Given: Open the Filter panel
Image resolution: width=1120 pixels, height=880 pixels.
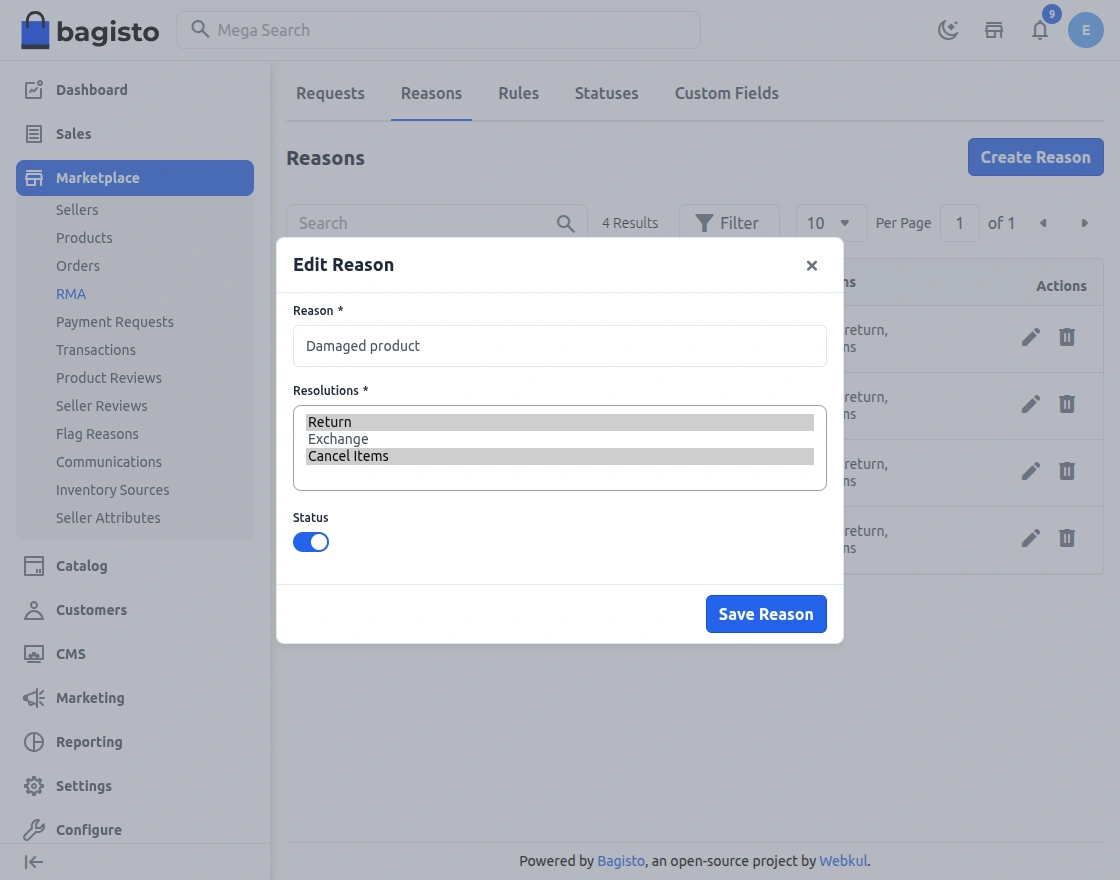Looking at the screenshot, I should point(729,222).
